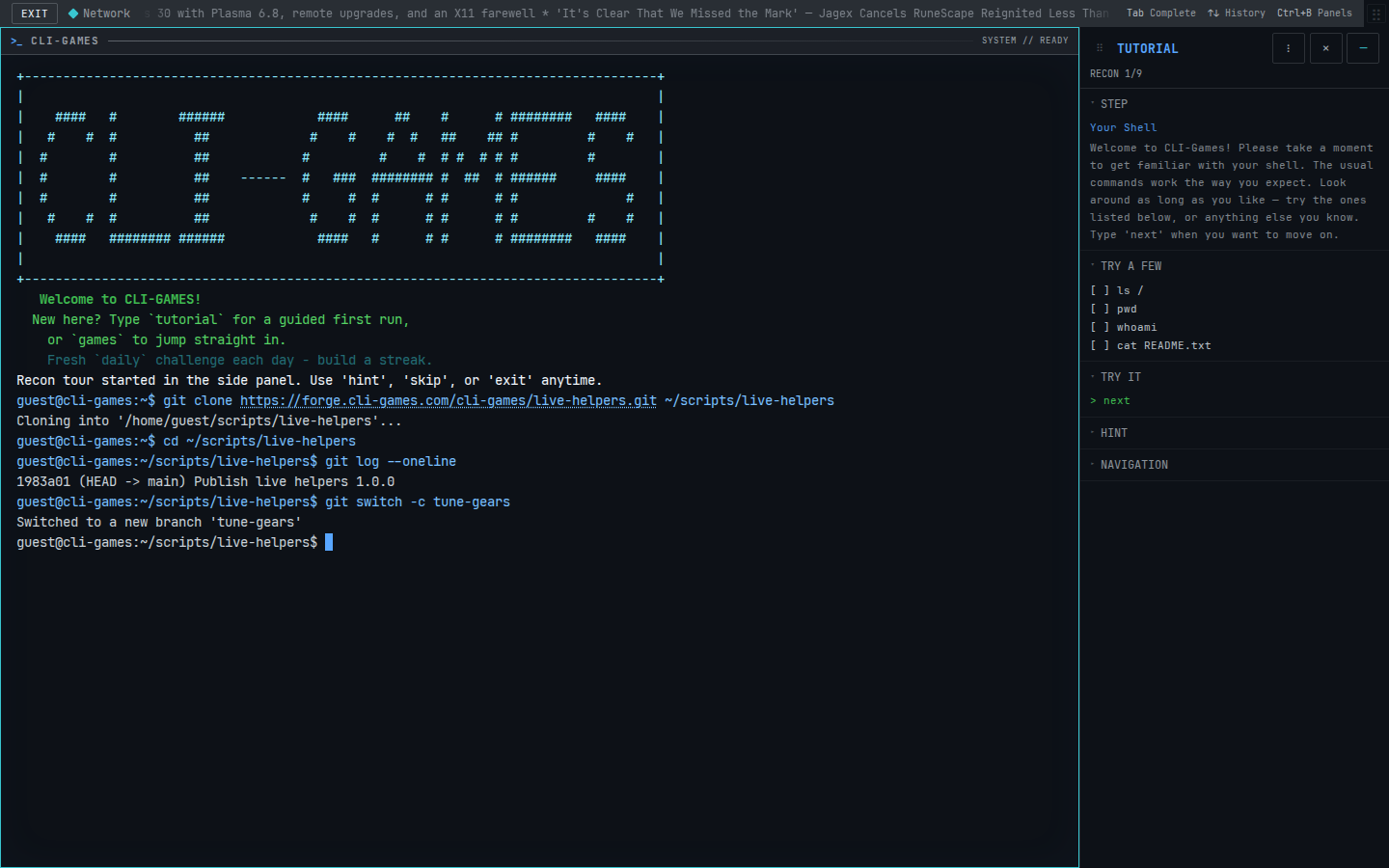The height and width of the screenshot is (868, 1389).
Task: Check the 'pwd' checklist item
Action: (1114, 309)
